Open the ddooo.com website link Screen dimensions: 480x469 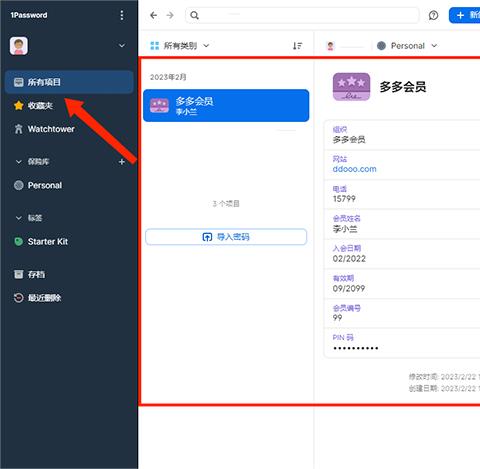354,169
